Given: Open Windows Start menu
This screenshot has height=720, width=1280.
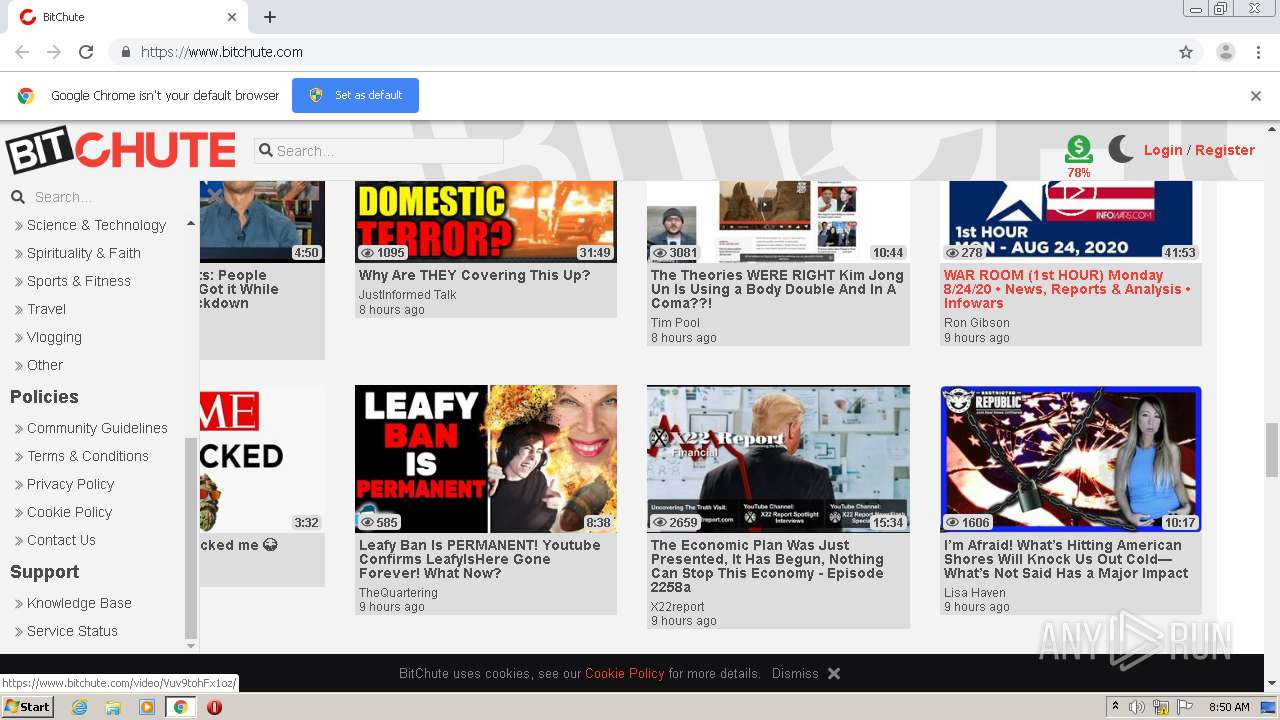Looking at the screenshot, I should point(28,707).
